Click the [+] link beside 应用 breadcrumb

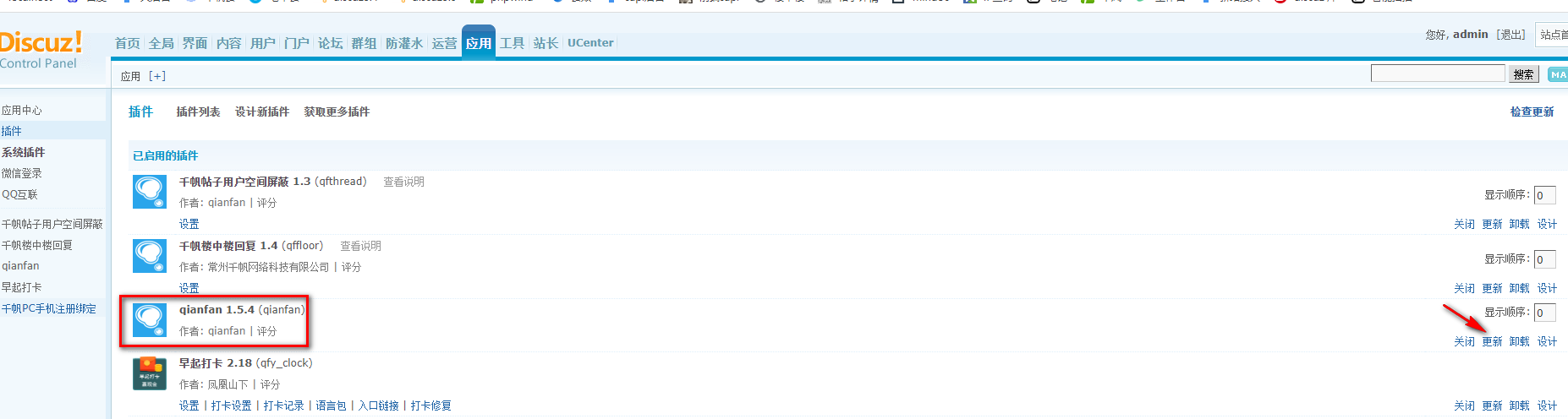(x=157, y=76)
